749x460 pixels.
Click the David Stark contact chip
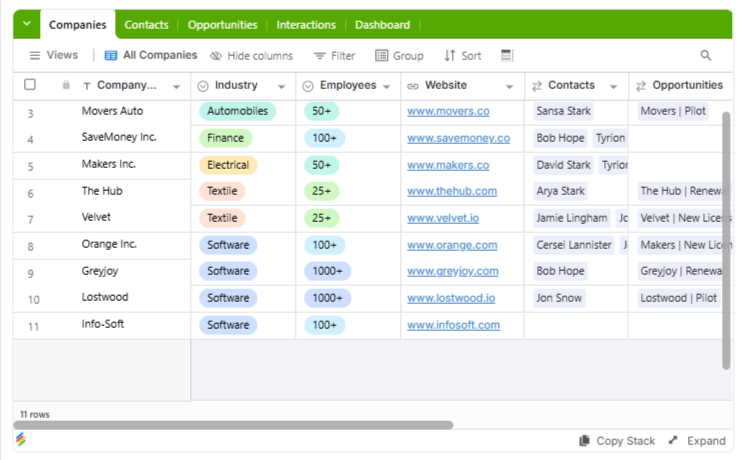pos(563,165)
